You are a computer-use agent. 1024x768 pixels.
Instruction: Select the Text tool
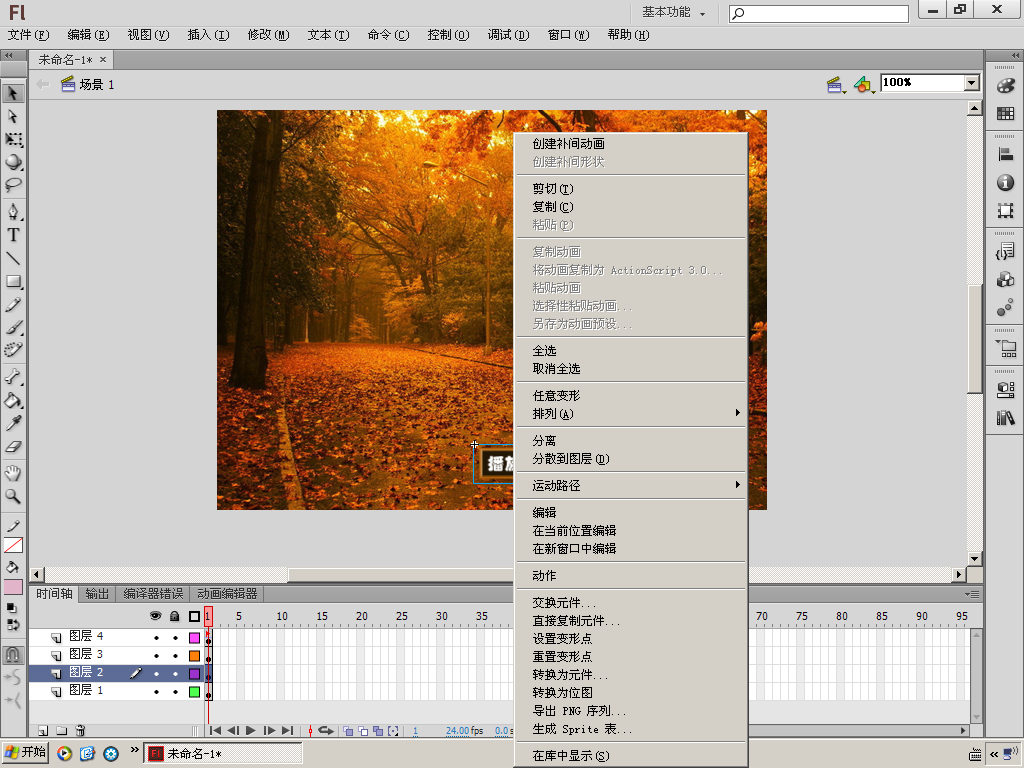coord(13,235)
